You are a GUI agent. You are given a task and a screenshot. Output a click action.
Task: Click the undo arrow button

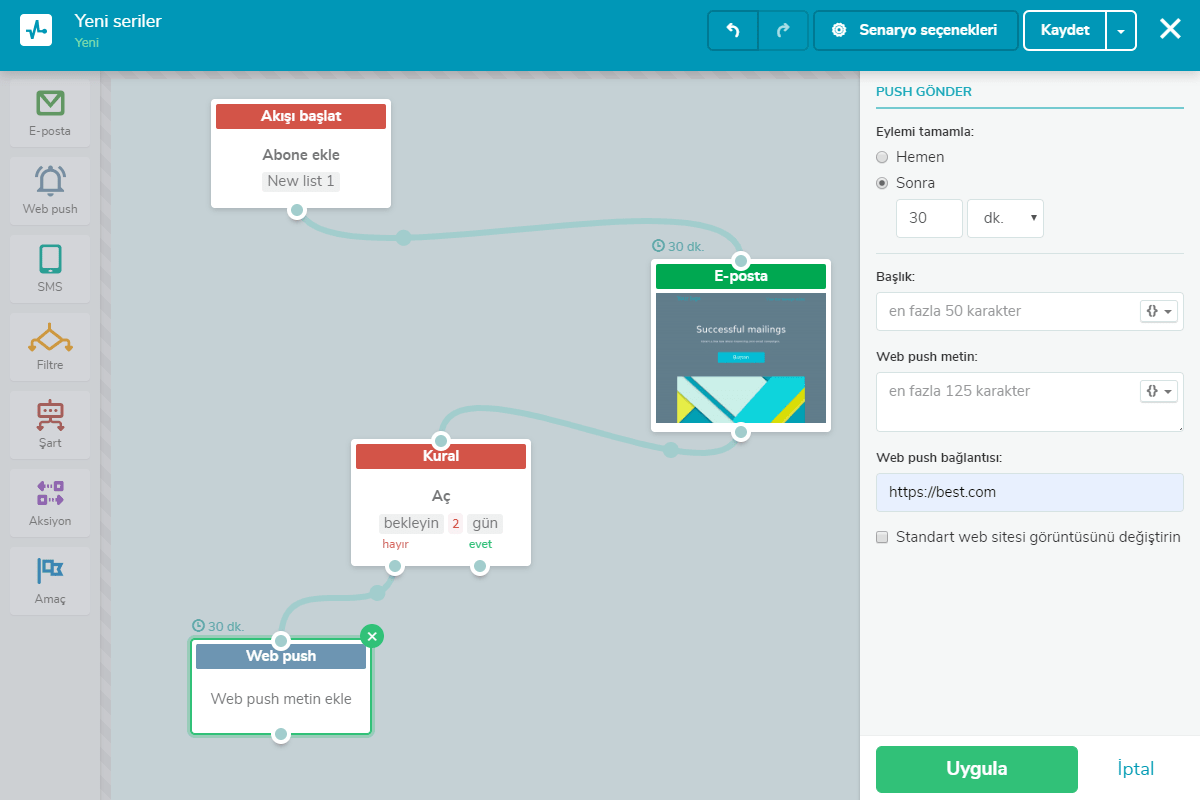(x=733, y=30)
